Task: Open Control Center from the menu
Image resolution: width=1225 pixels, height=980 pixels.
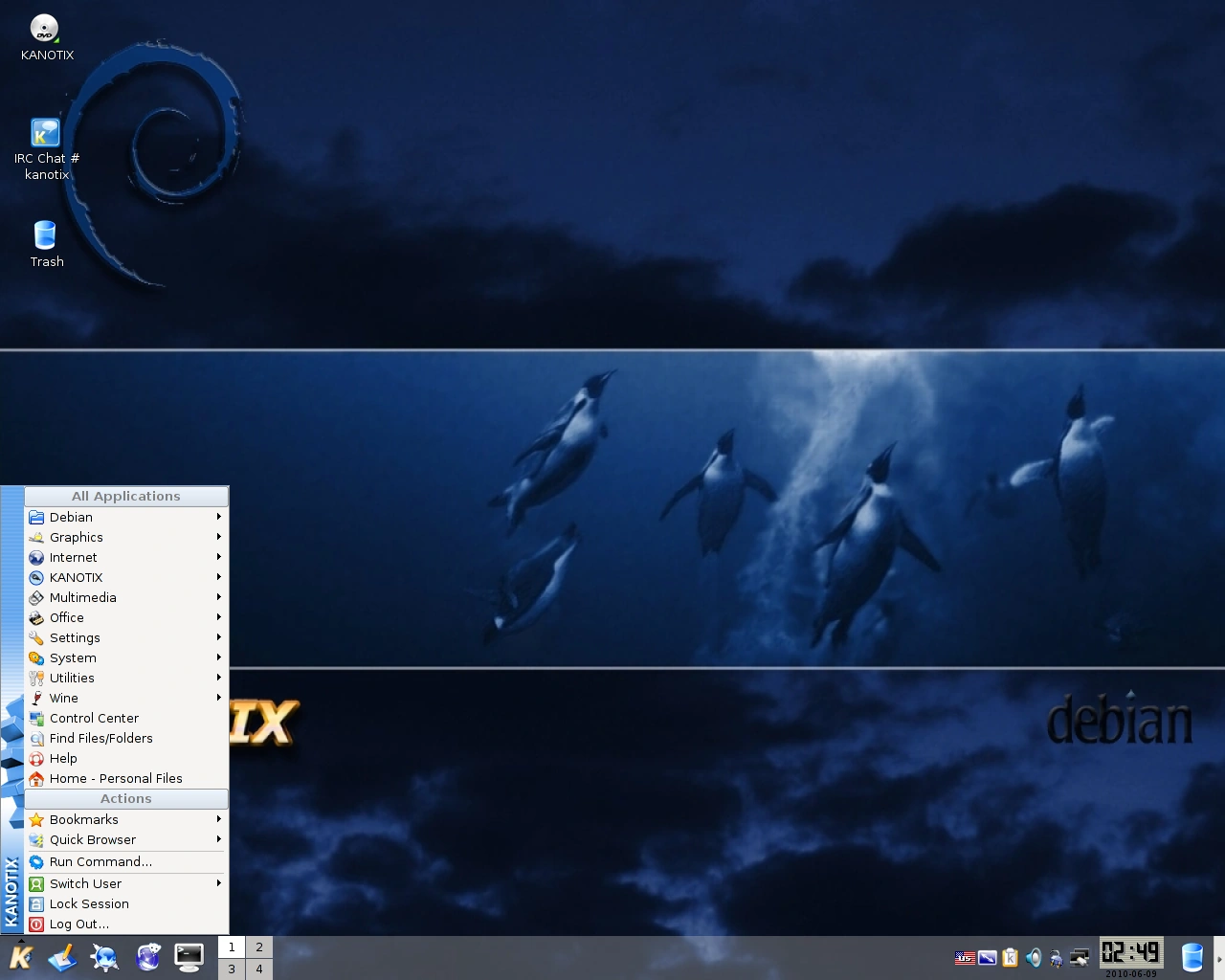Action: pos(94,718)
